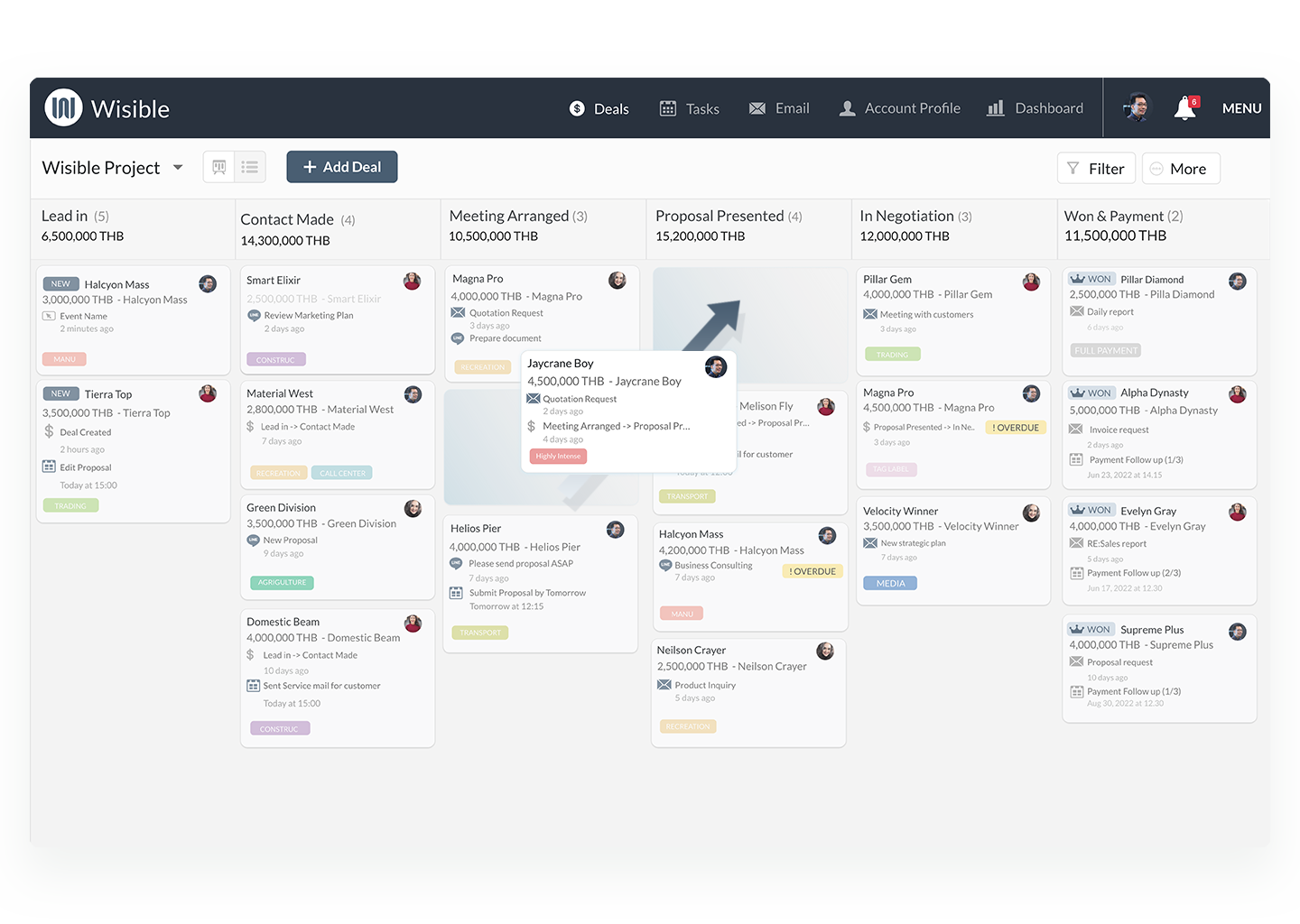The height and width of the screenshot is (924, 1300).
Task: Switch to the Email tab
Action: point(779,108)
